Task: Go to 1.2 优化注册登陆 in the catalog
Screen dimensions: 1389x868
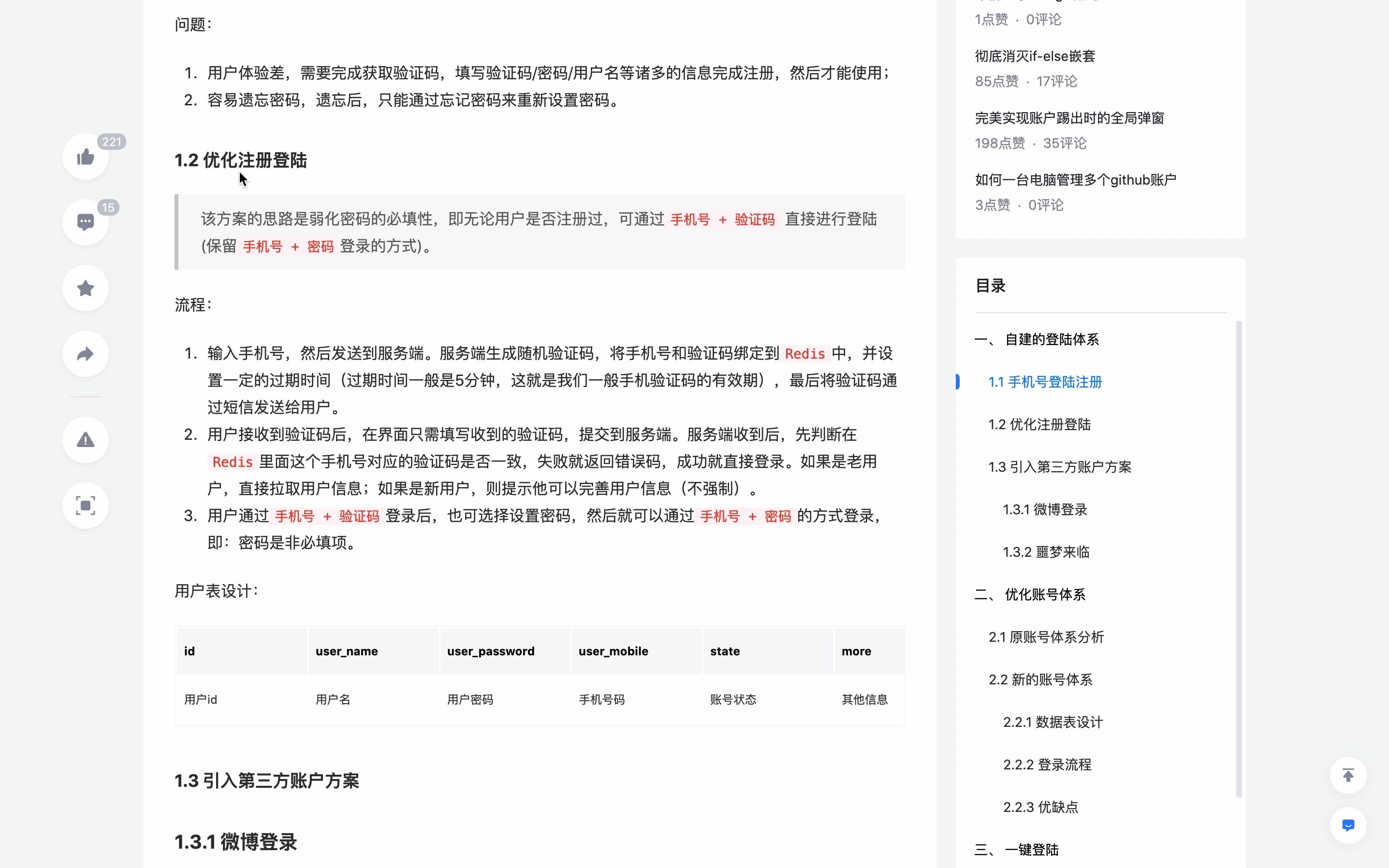Action: (x=1039, y=424)
